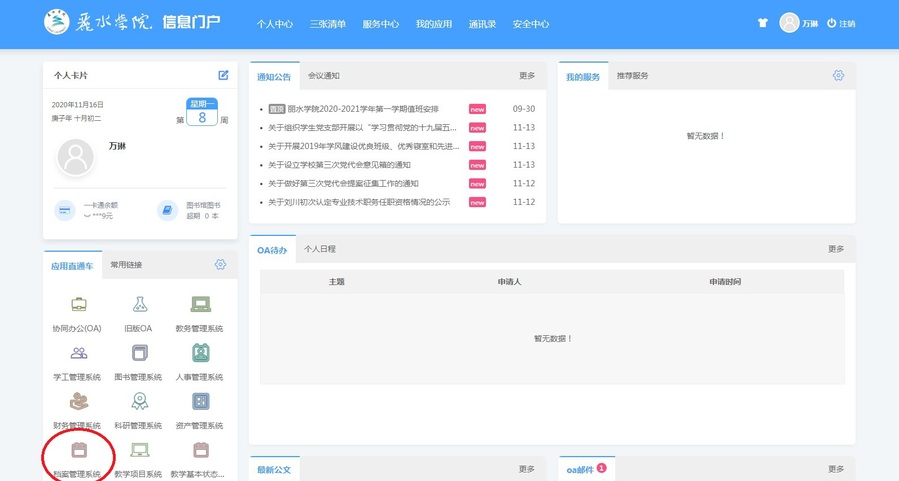This screenshot has height=481, width=899.
Task: Open the 资产管理系统 icon
Action: click(x=201, y=401)
